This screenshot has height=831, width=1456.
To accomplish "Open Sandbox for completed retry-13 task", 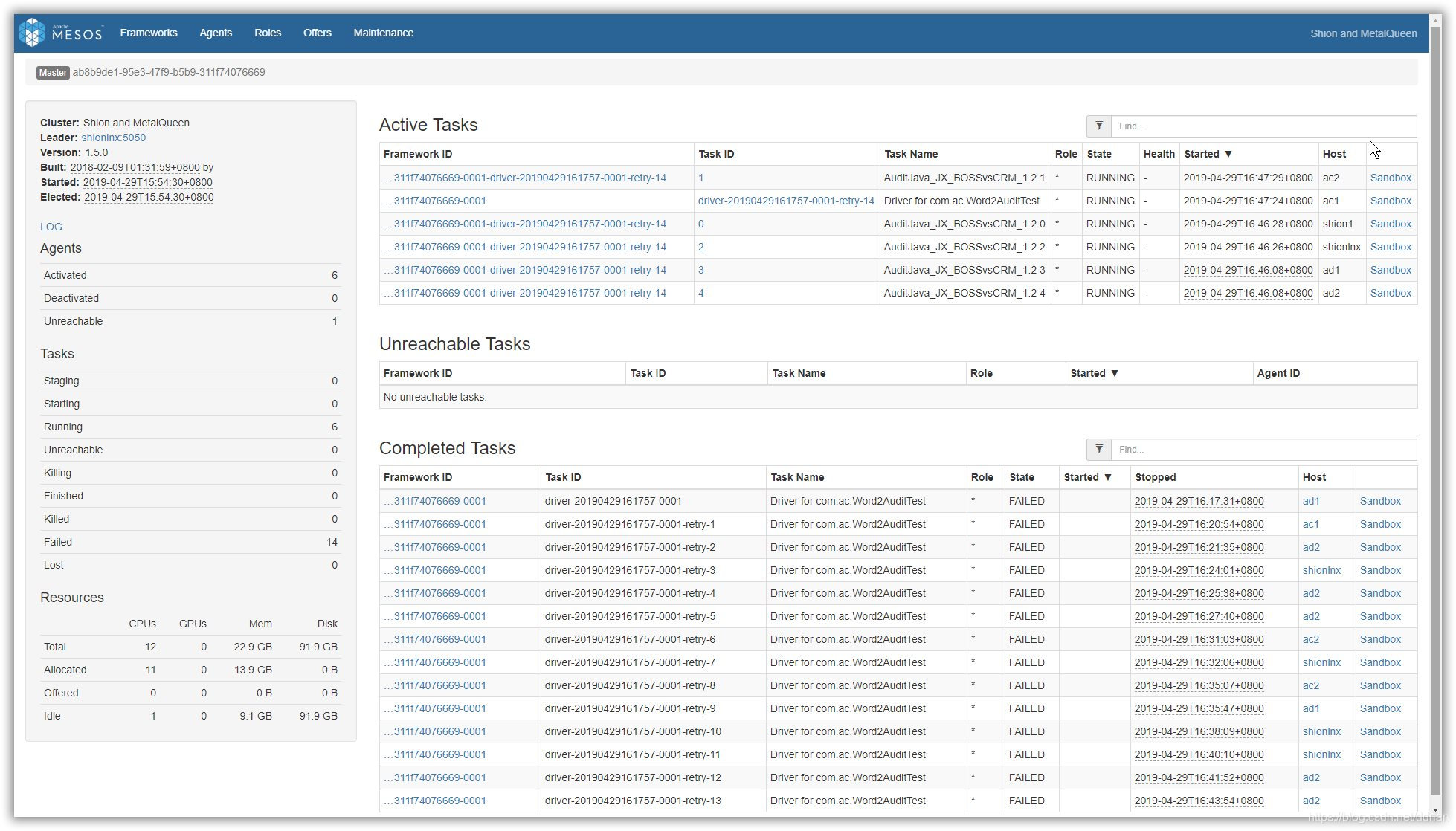I will pyautogui.click(x=1380, y=801).
